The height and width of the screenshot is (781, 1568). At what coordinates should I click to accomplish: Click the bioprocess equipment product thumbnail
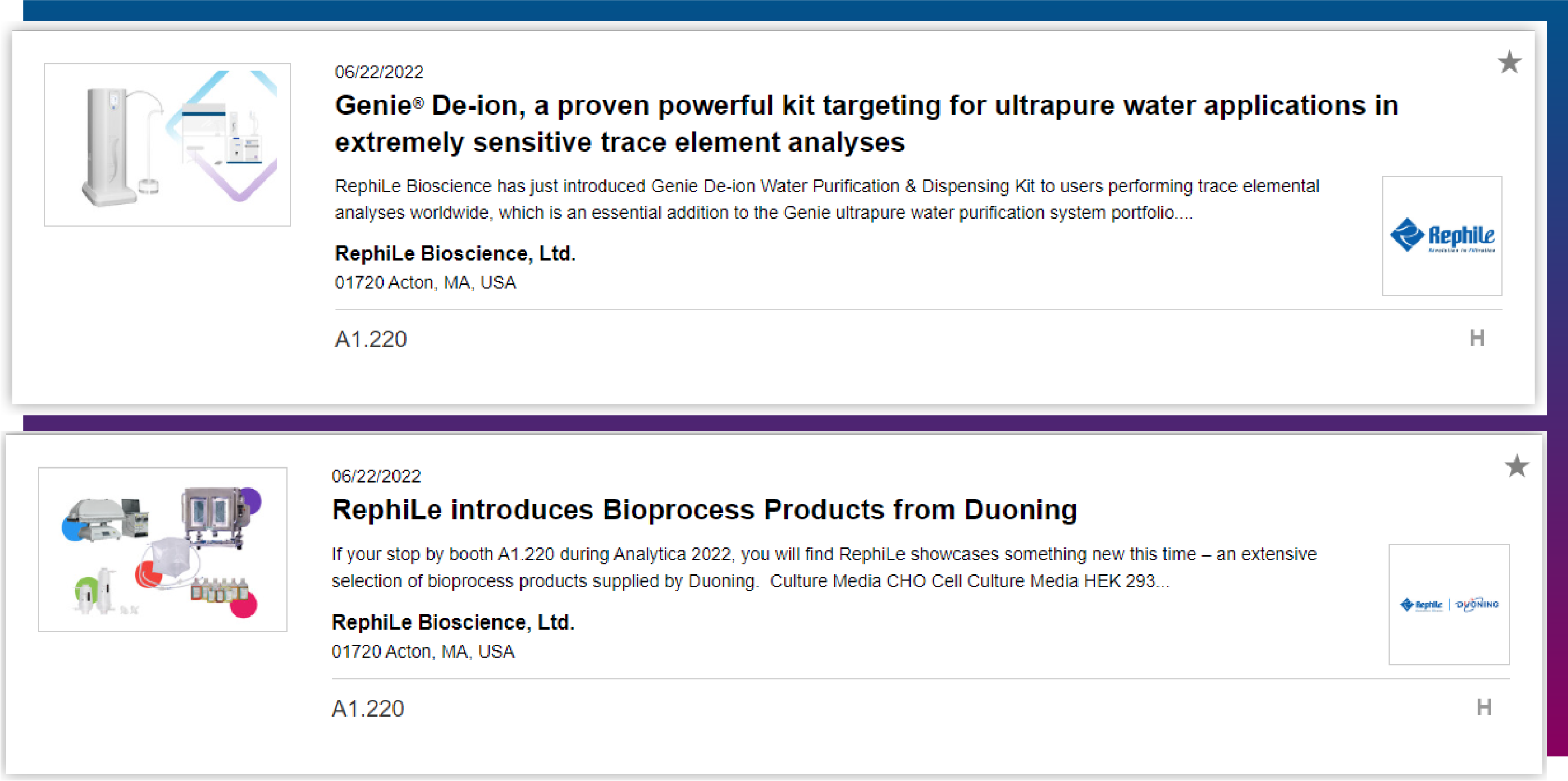tap(162, 549)
